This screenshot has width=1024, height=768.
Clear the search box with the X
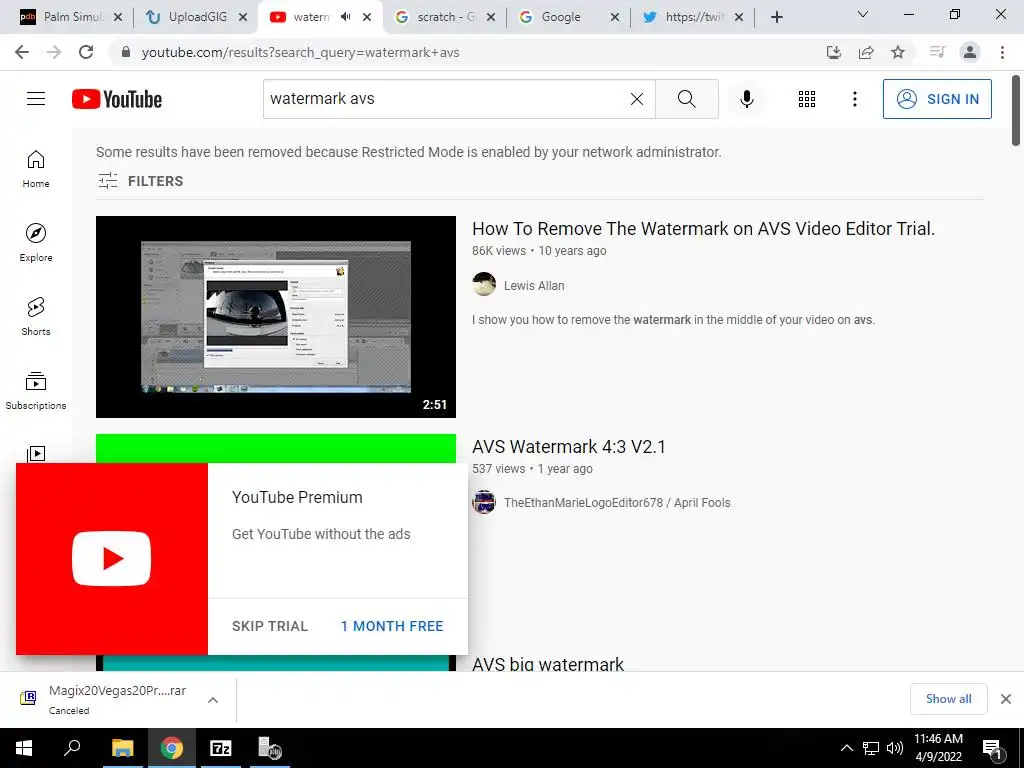pos(637,99)
